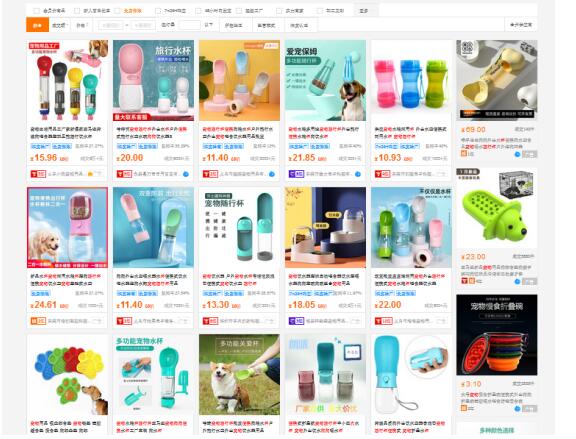Click purple shop badge on ¥18.05 card

296,321
